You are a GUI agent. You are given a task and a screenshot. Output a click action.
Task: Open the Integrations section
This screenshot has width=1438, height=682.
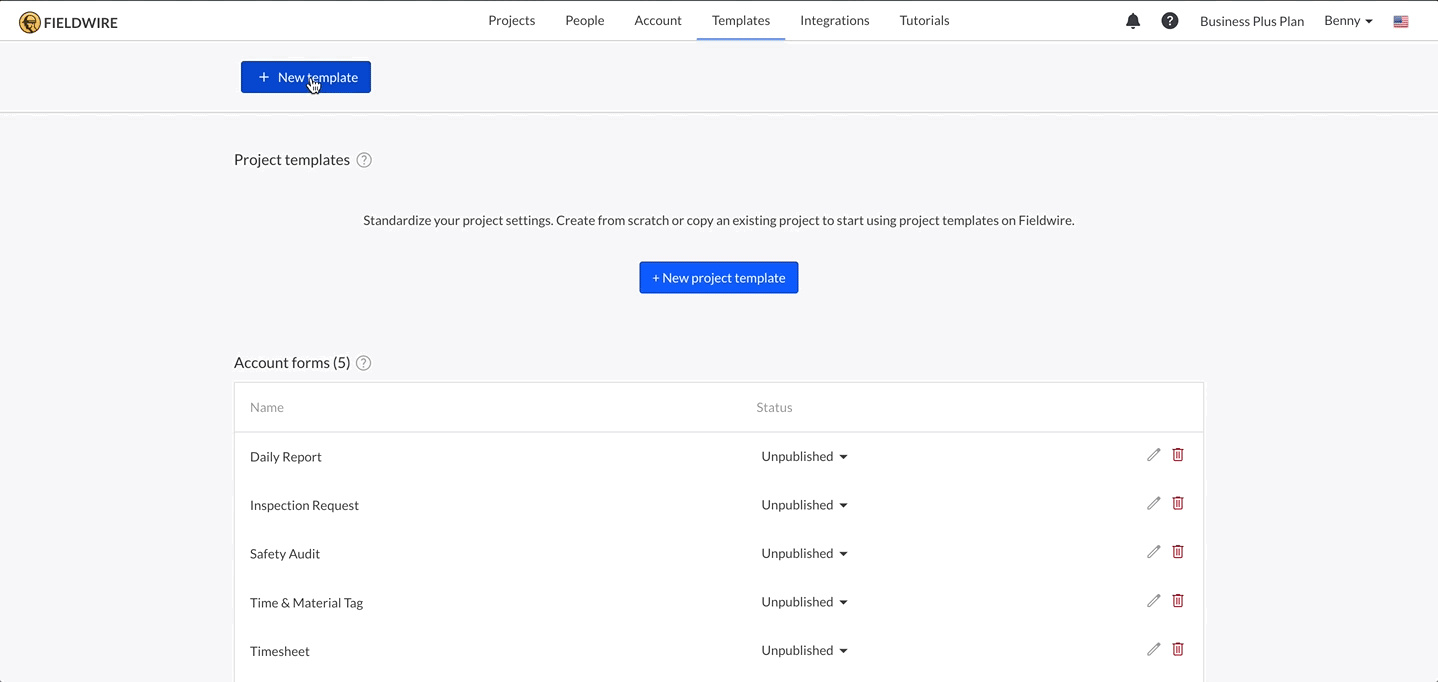[834, 20]
